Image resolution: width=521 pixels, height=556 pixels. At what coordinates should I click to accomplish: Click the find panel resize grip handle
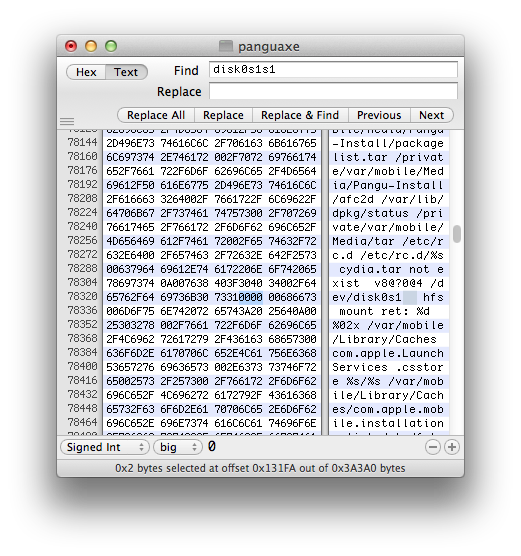point(67,122)
